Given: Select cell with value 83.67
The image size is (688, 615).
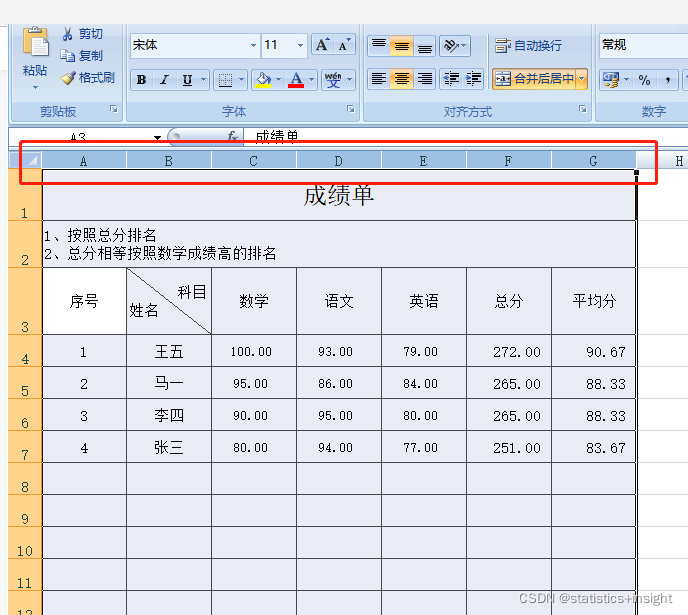Looking at the screenshot, I should 594,447.
